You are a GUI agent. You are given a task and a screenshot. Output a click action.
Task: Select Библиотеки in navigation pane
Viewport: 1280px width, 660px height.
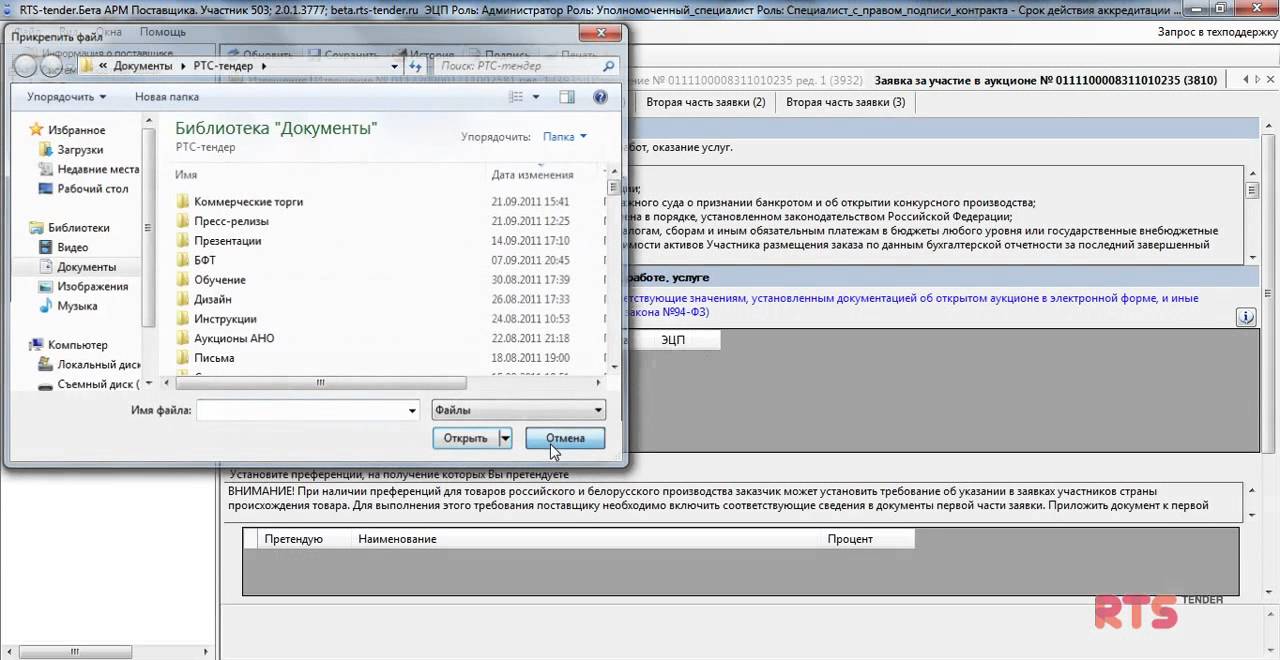[79, 228]
